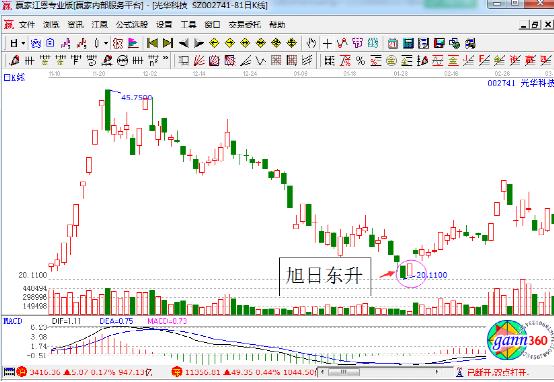Click the 光华科技 stock name link
The image size is (554, 382).
537,83
